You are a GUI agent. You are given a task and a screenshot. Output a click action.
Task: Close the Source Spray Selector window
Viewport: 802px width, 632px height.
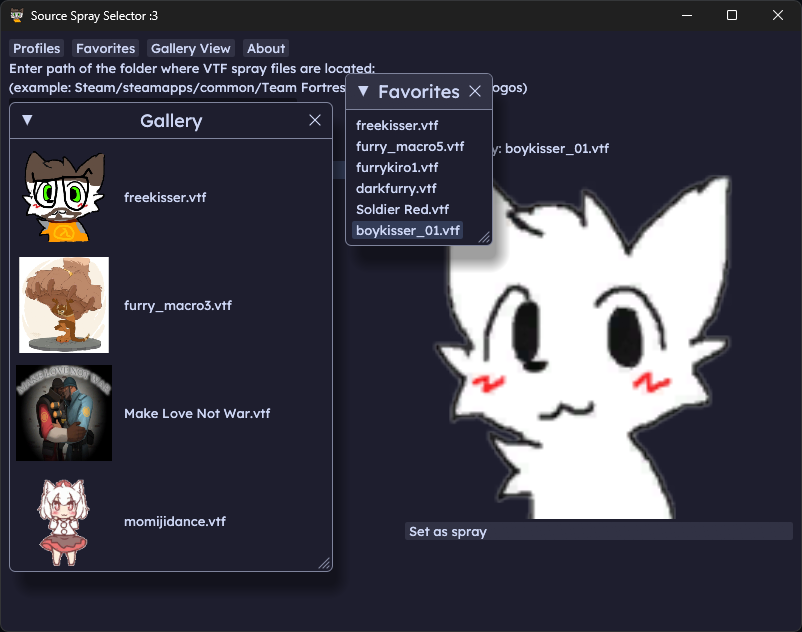(x=777, y=15)
